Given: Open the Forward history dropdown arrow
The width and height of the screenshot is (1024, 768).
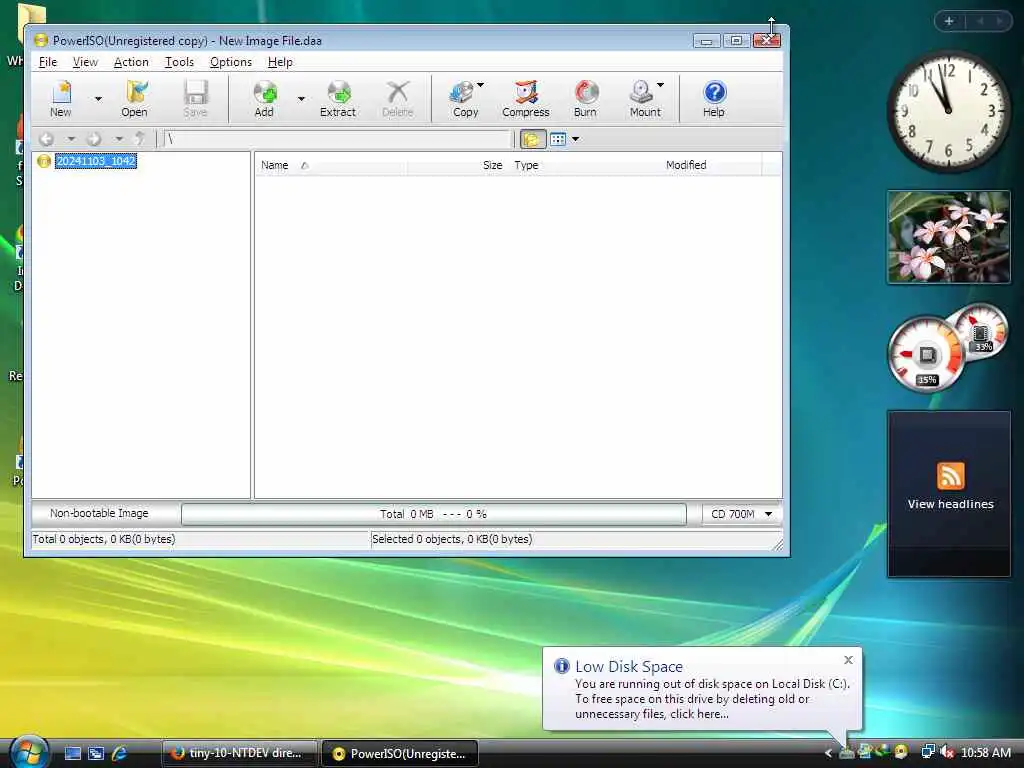Looking at the screenshot, I should [x=119, y=138].
